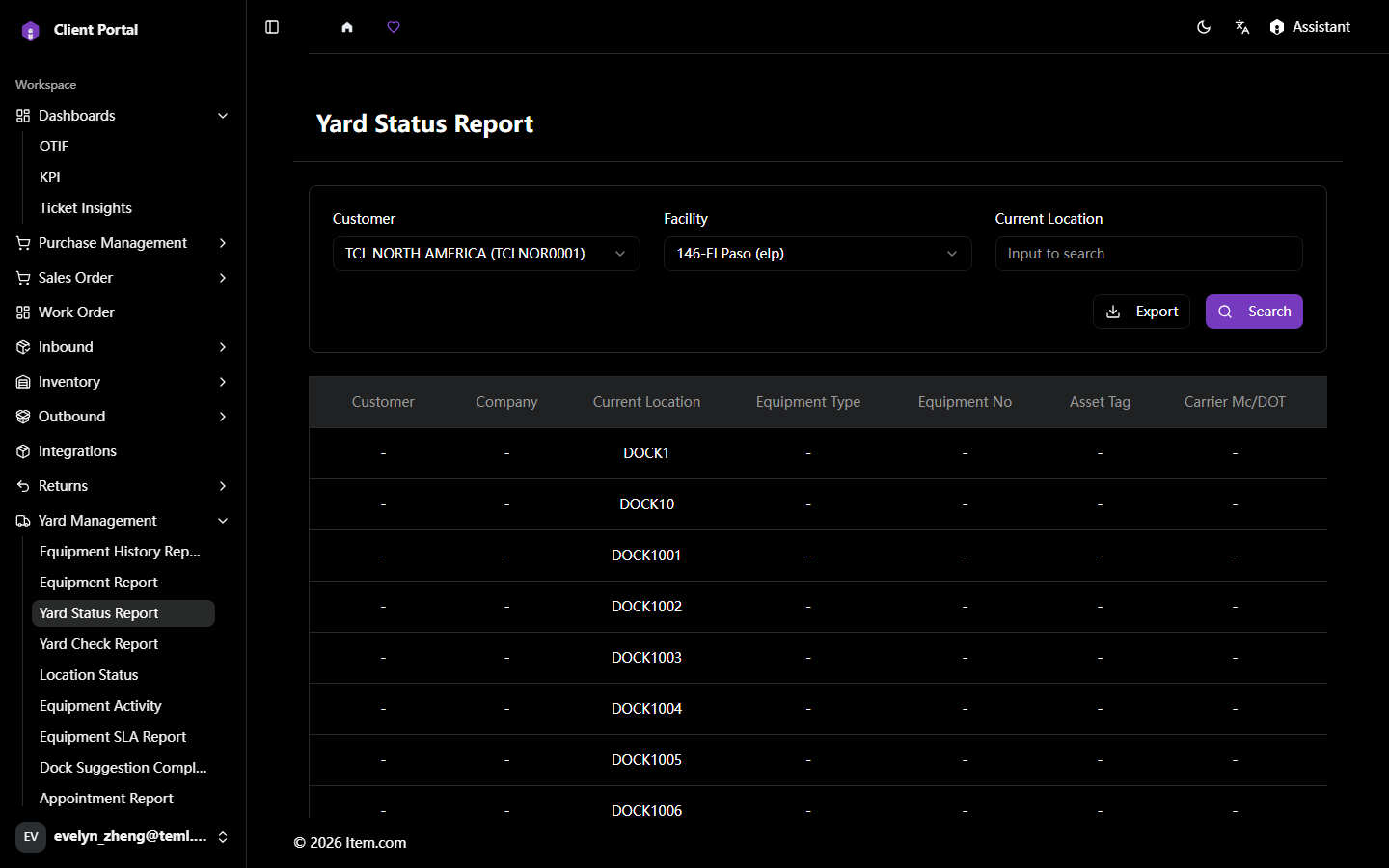Open the language translation icon
The height and width of the screenshot is (868, 1389).
(x=1242, y=27)
